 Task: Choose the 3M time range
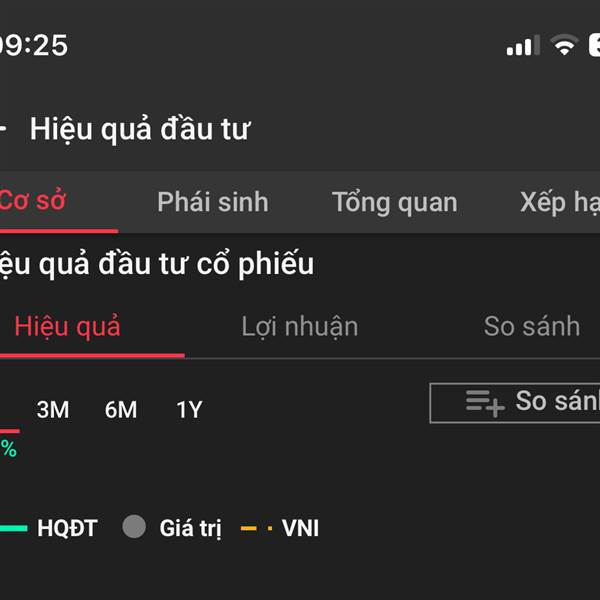[53, 409]
